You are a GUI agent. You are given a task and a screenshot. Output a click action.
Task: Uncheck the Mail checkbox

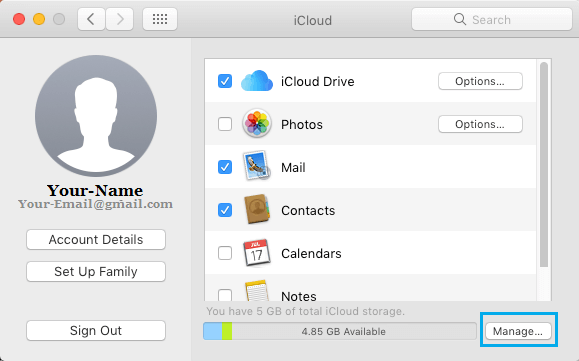tap(225, 167)
